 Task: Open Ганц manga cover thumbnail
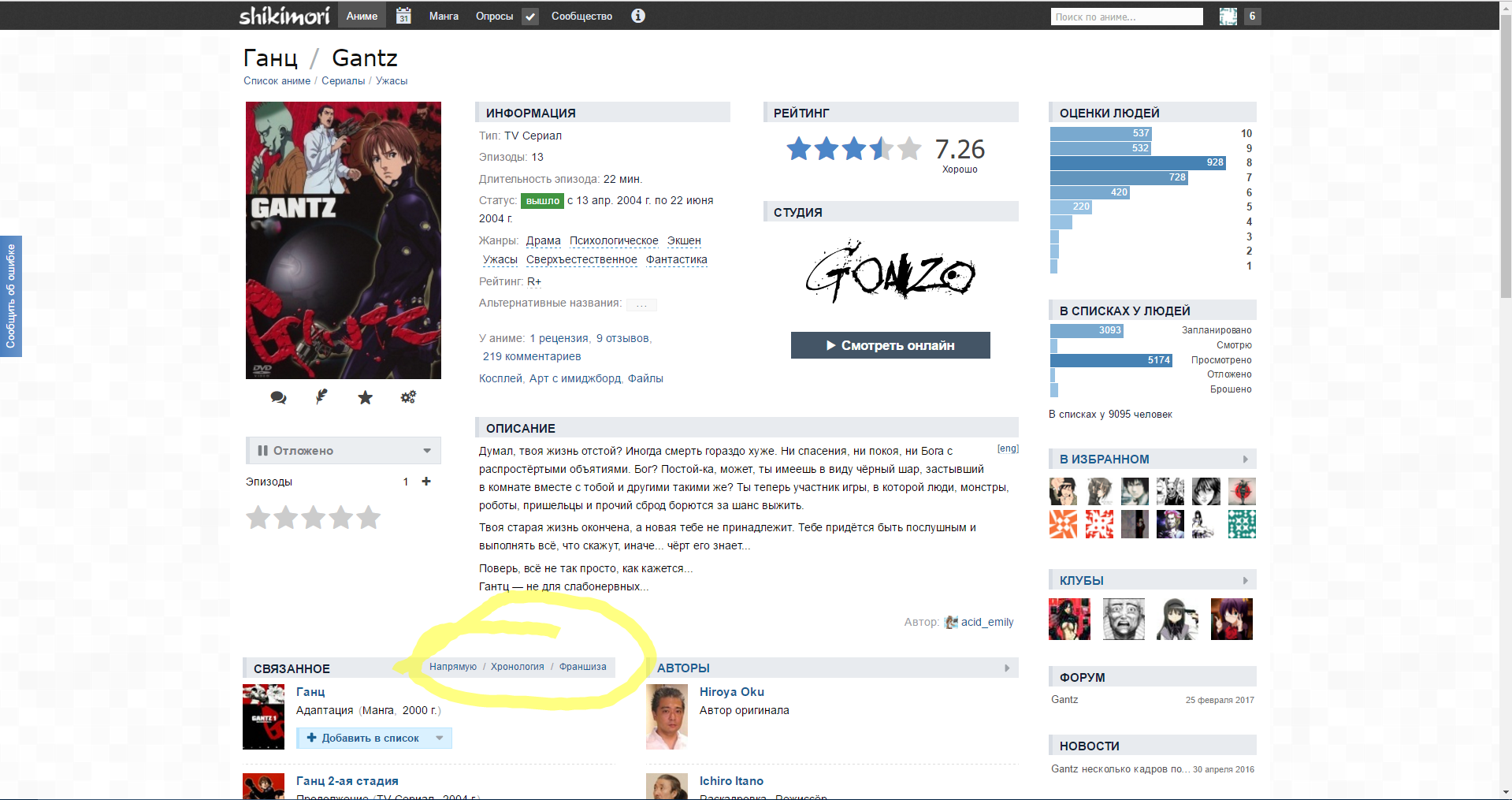point(263,716)
